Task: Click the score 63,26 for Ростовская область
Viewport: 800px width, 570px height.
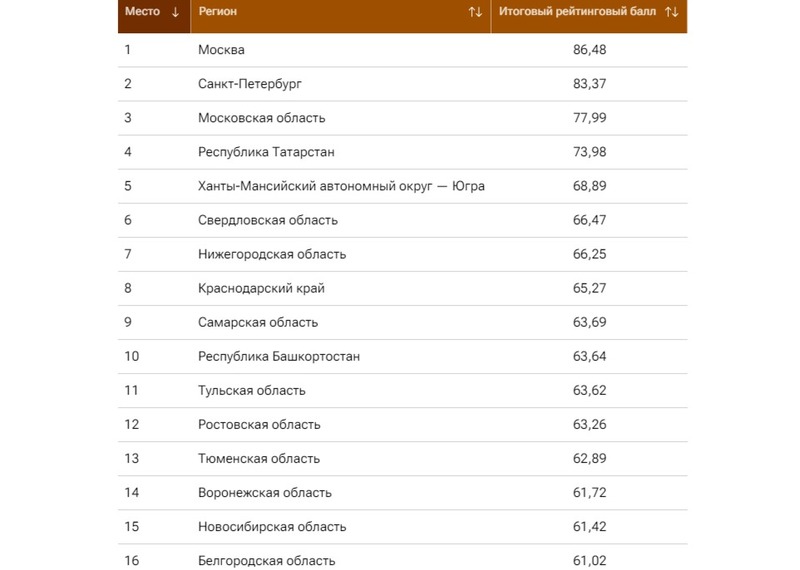Action: (589, 425)
